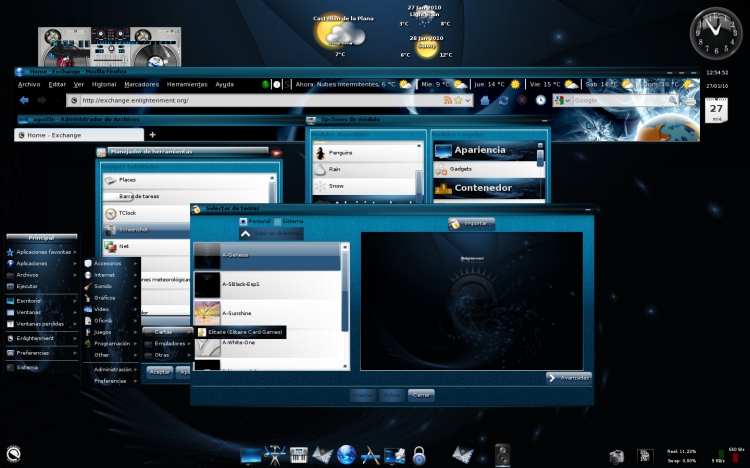Click the Firefox reload icon
Screen dimensions: 750x468
(503, 100)
